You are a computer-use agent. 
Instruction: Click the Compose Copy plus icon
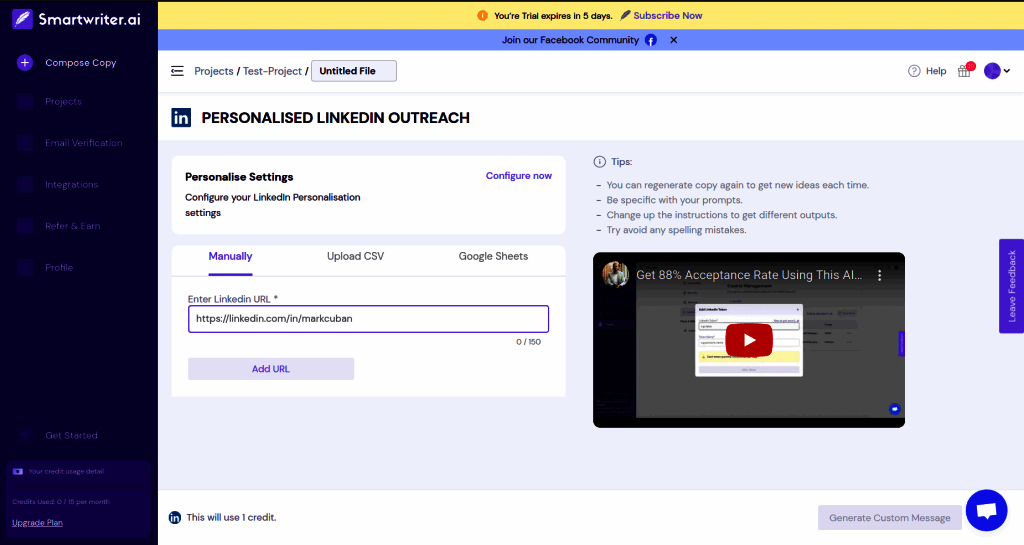pyautogui.click(x=25, y=63)
